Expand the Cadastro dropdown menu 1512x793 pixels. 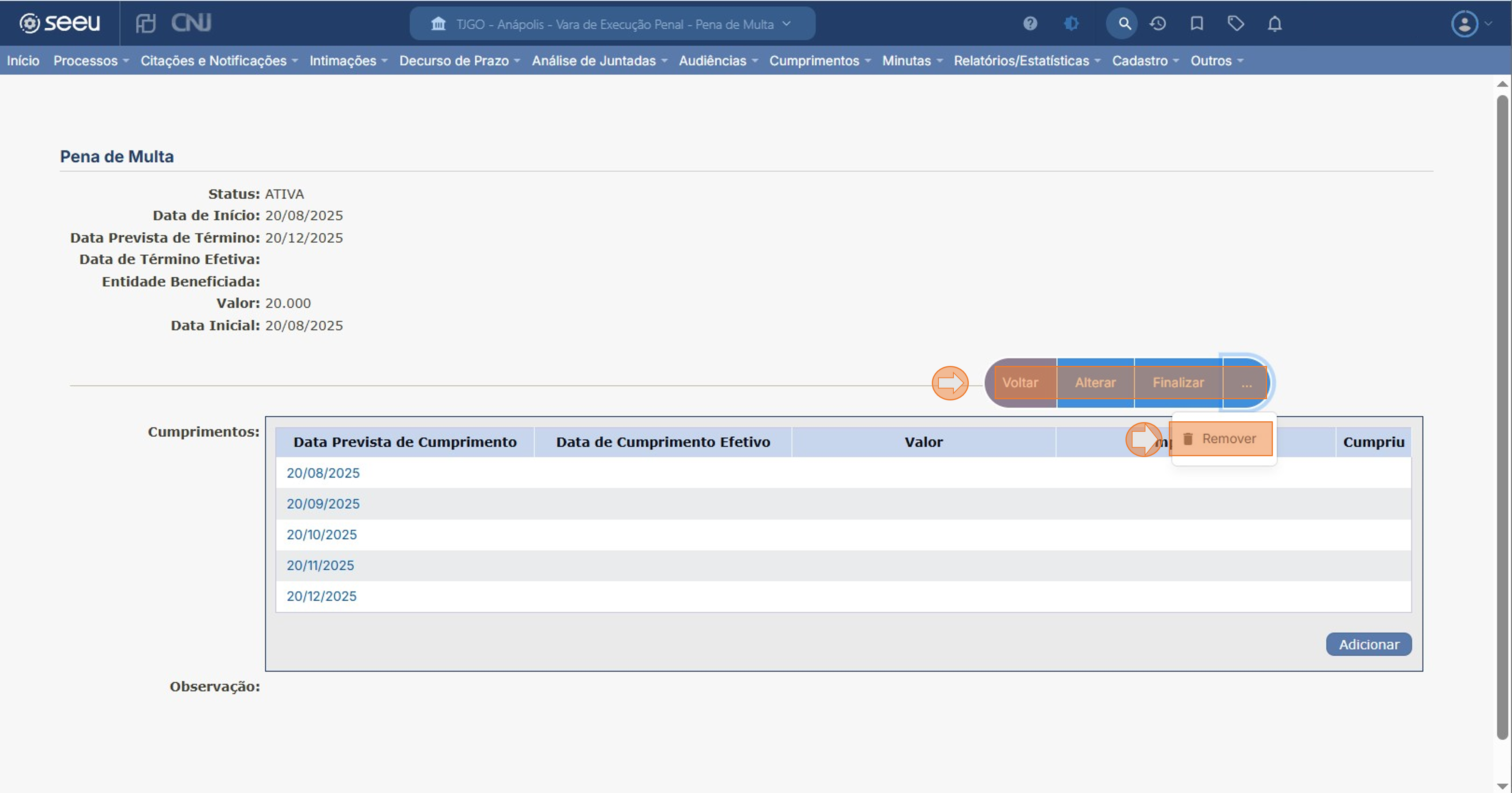pos(1145,60)
